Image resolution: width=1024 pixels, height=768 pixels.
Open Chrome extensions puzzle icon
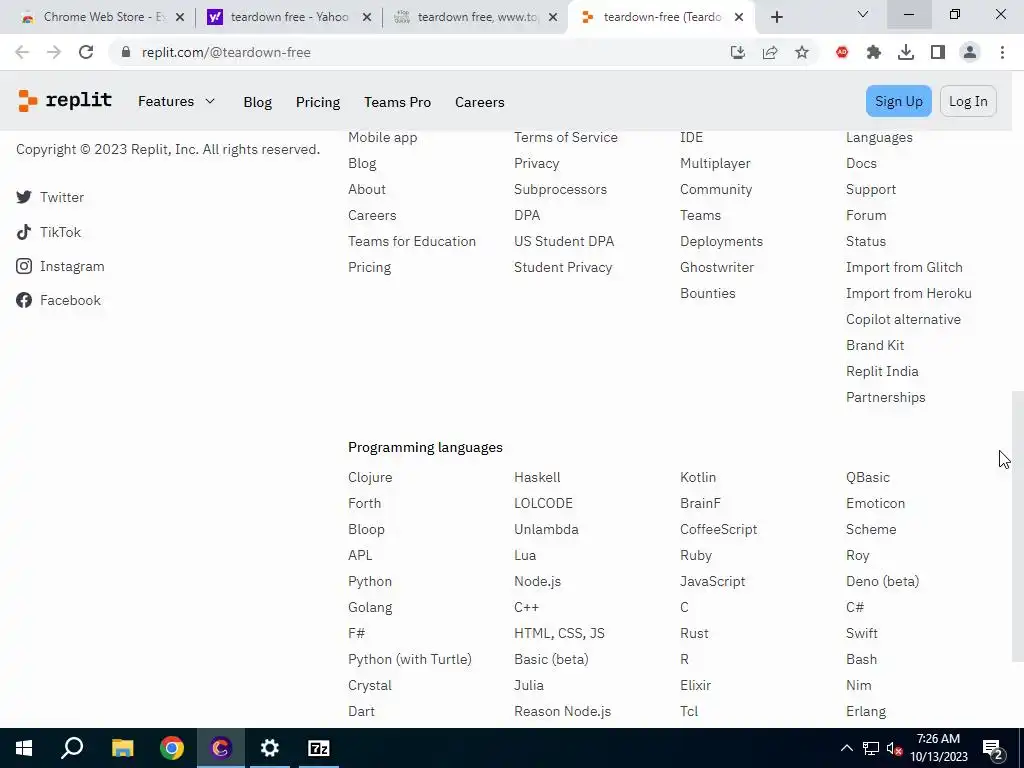tap(874, 52)
